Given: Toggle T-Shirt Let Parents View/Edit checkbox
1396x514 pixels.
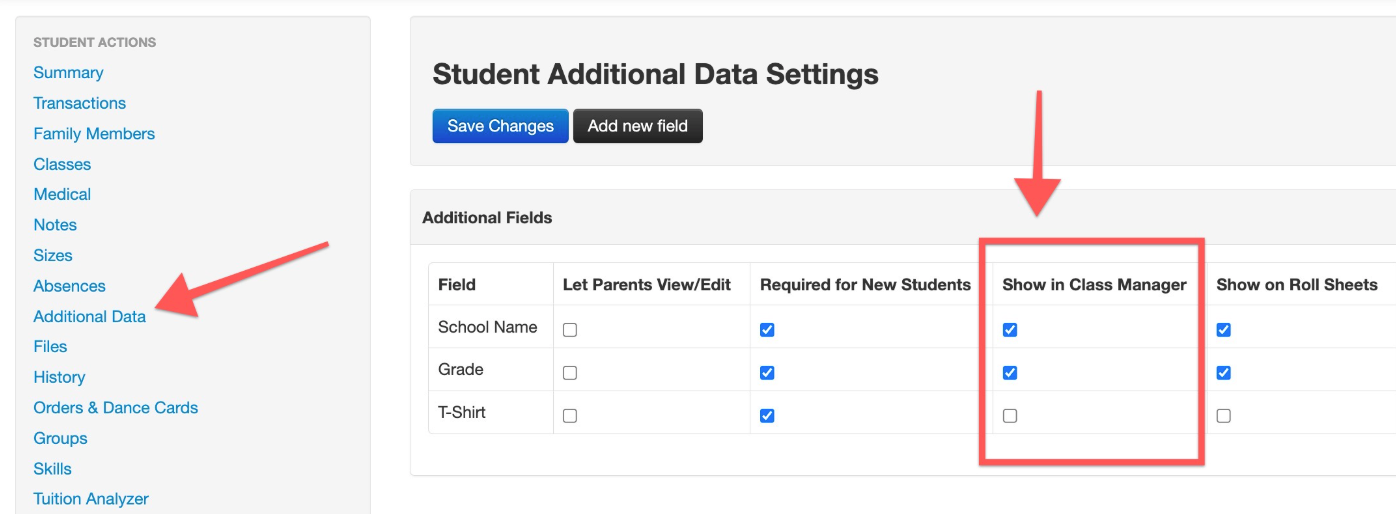Looking at the screenshot, I should click(x=570, y=416).
